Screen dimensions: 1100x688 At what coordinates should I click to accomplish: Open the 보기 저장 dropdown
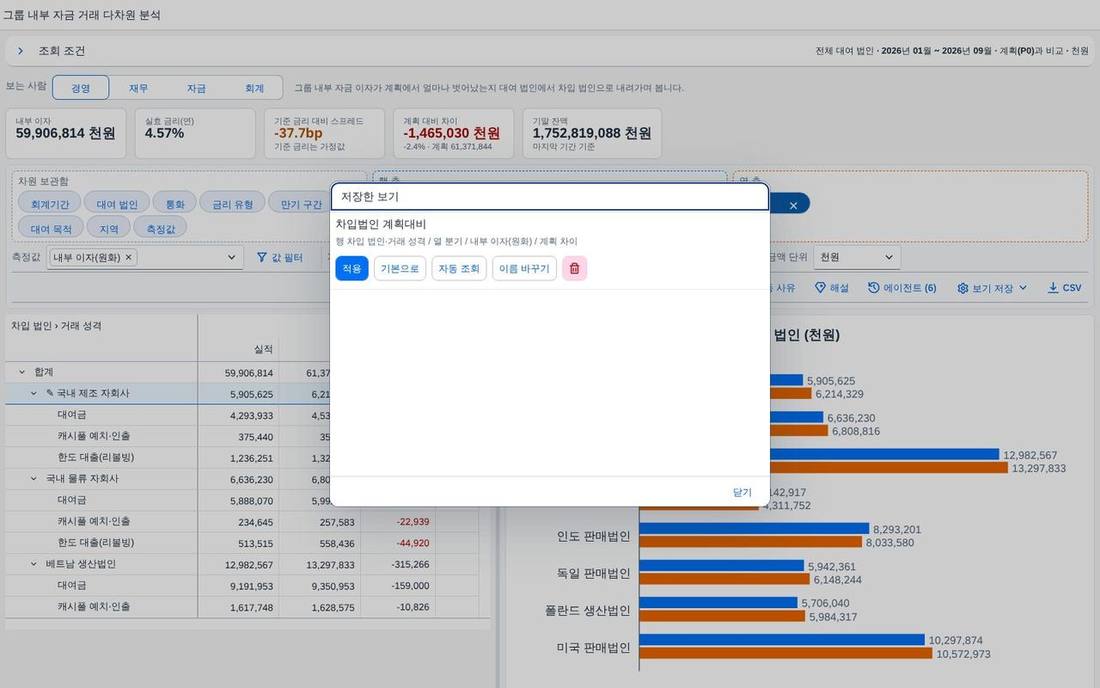992,288
